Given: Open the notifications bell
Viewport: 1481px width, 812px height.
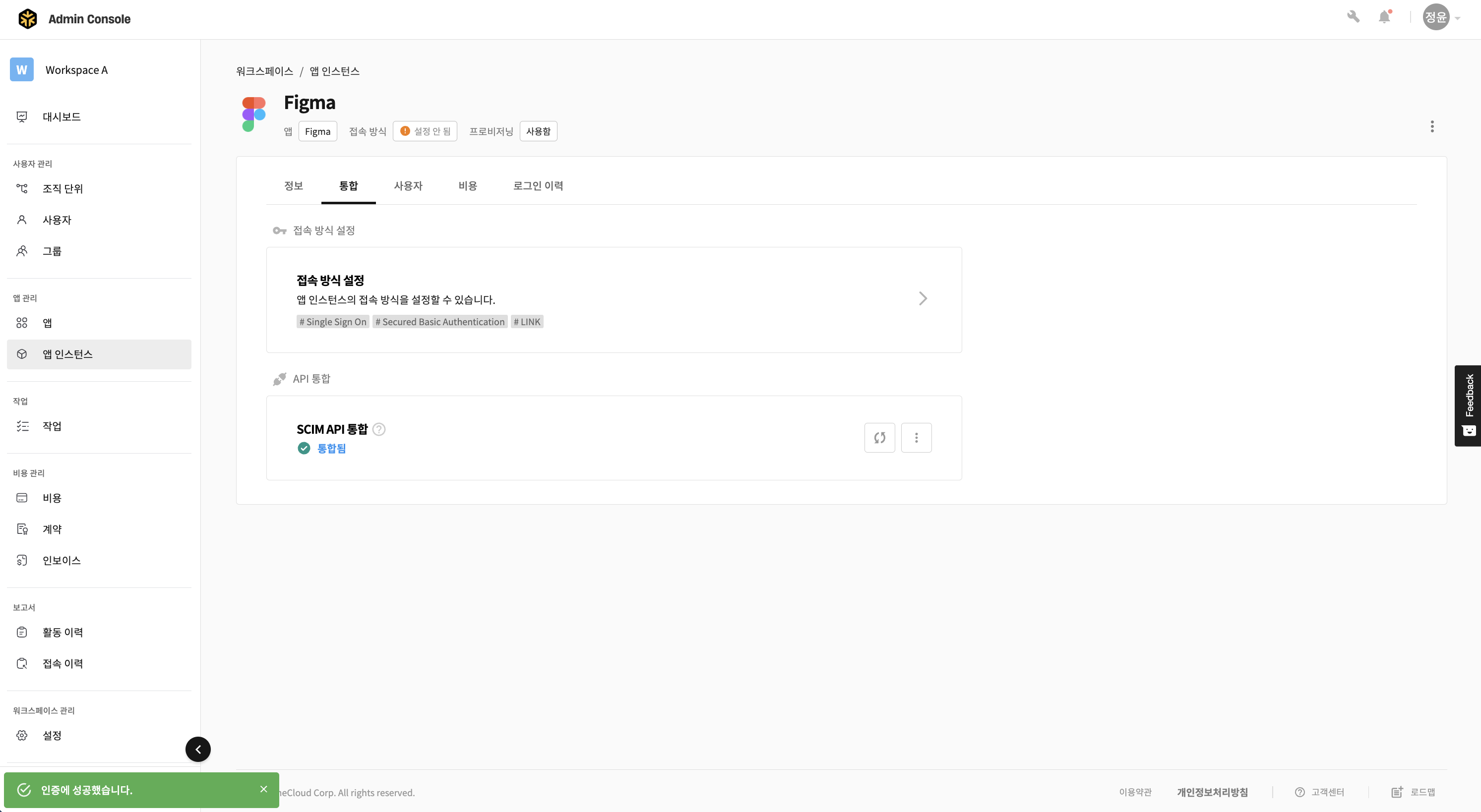Looking at the screenshot, I should click(x=1384, y=17).
